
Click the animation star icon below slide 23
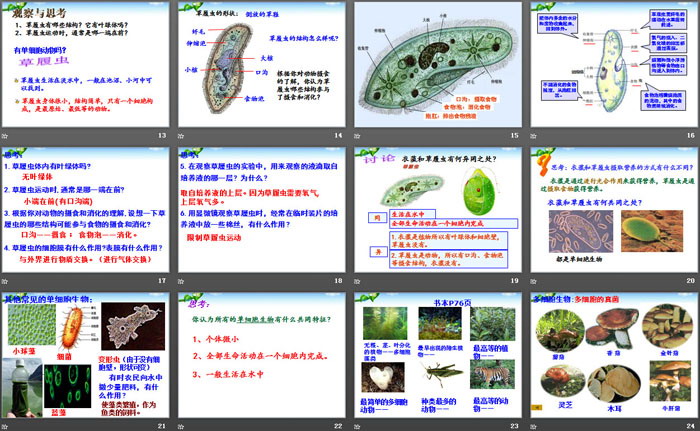[x=356, y=425]
